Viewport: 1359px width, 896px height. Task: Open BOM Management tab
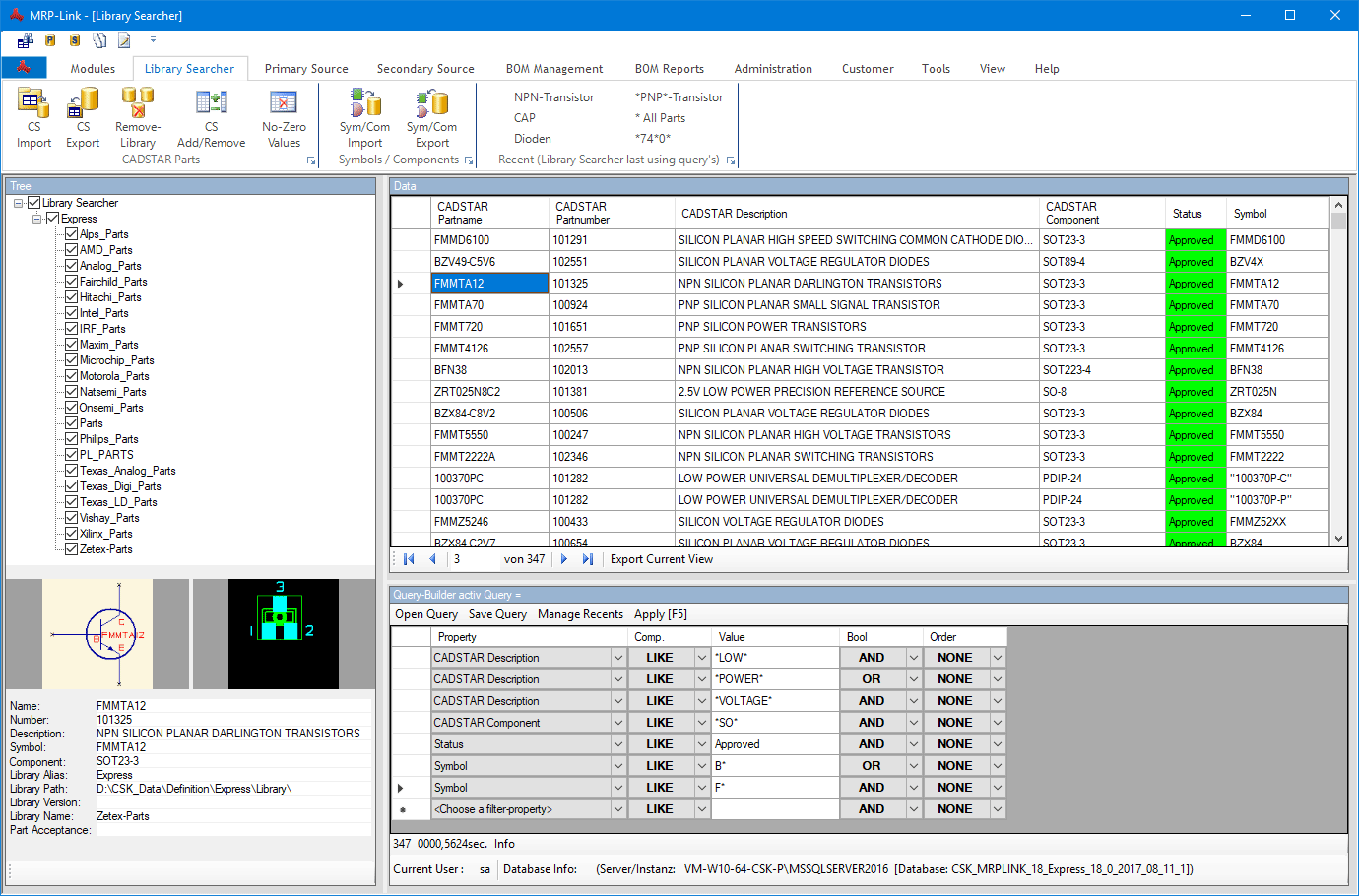point(554,69)
